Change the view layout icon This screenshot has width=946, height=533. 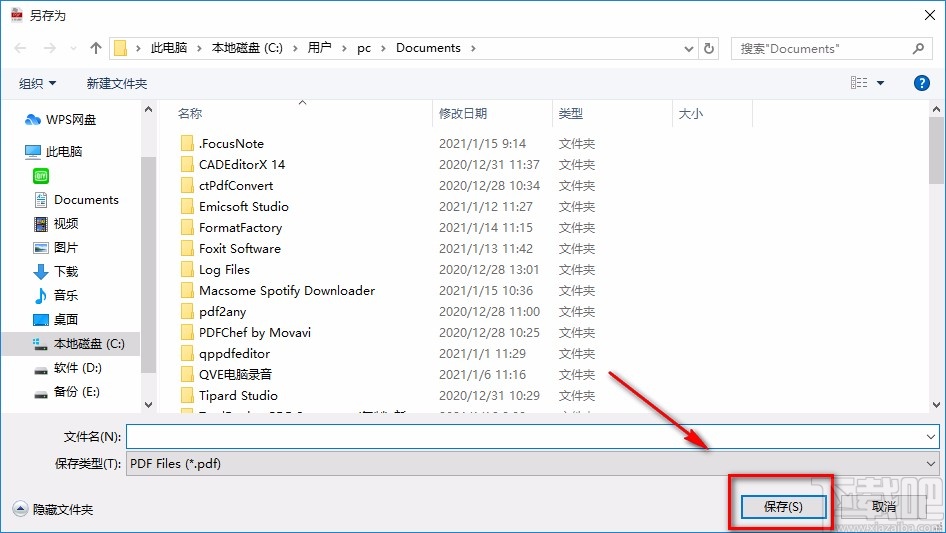point(859,83)
